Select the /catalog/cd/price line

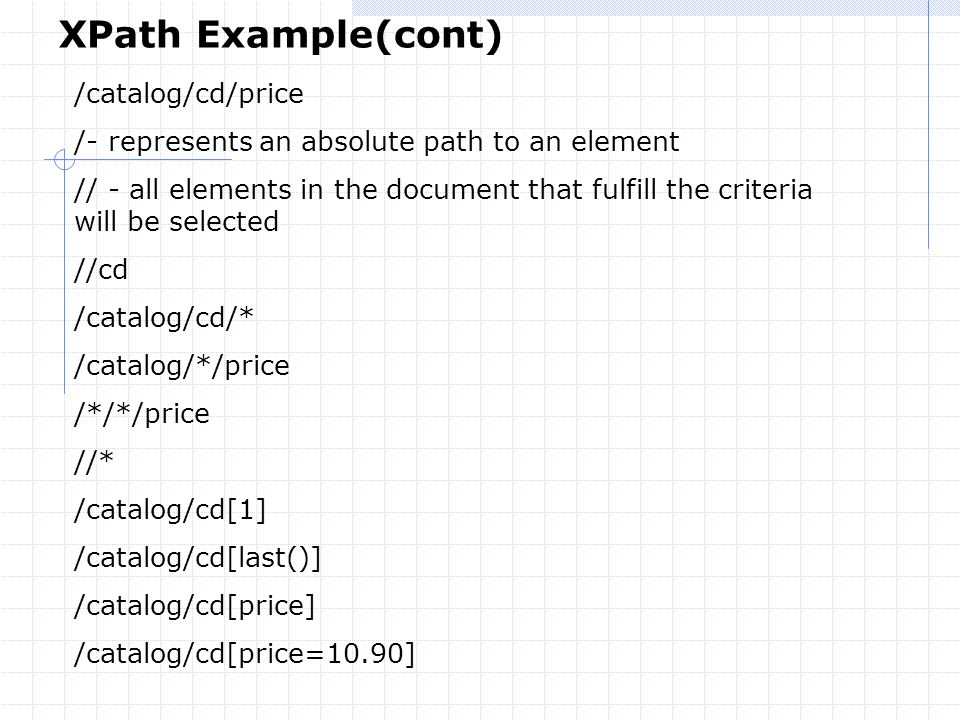[x=189, y=94]
